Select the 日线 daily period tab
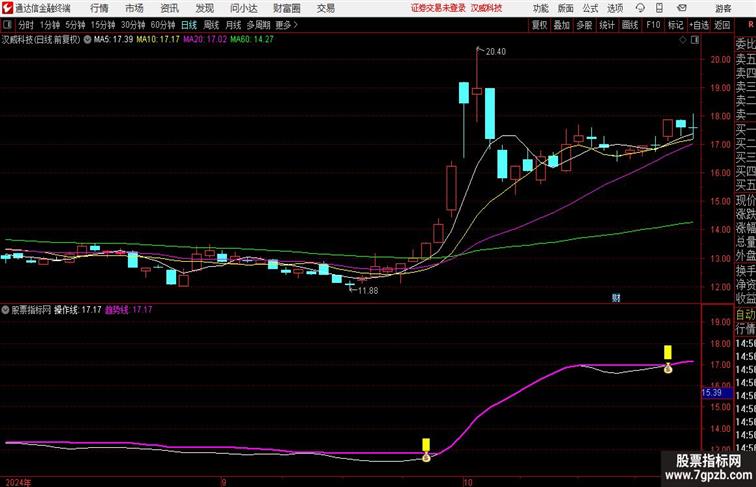Image resolution: width=756 pixels, height=487 pixels. [189, 25]
